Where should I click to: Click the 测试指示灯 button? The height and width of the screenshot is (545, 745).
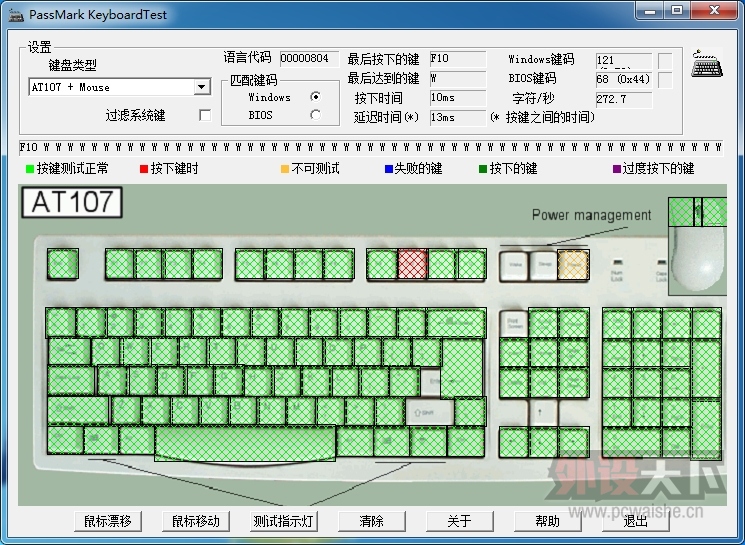point(284,521)
